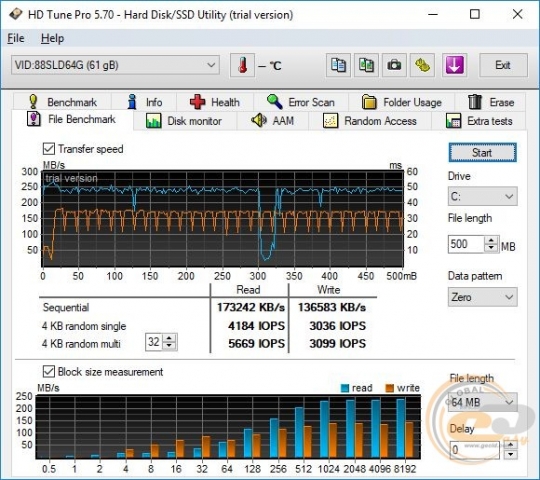The height and width of the screenshot is (480, 540).
Task: Open the Random Access tab
Action: coord(370,121)
